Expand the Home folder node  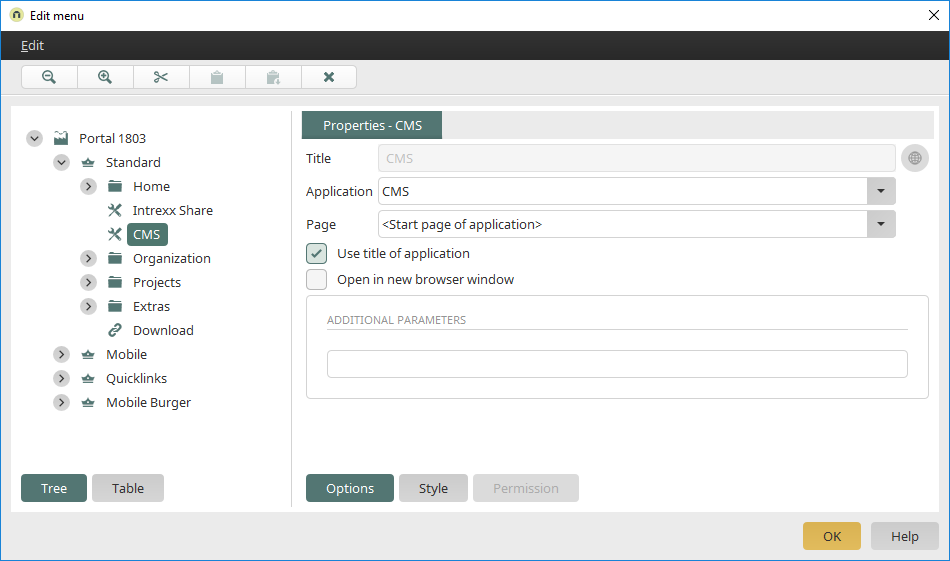click(88, 186)
